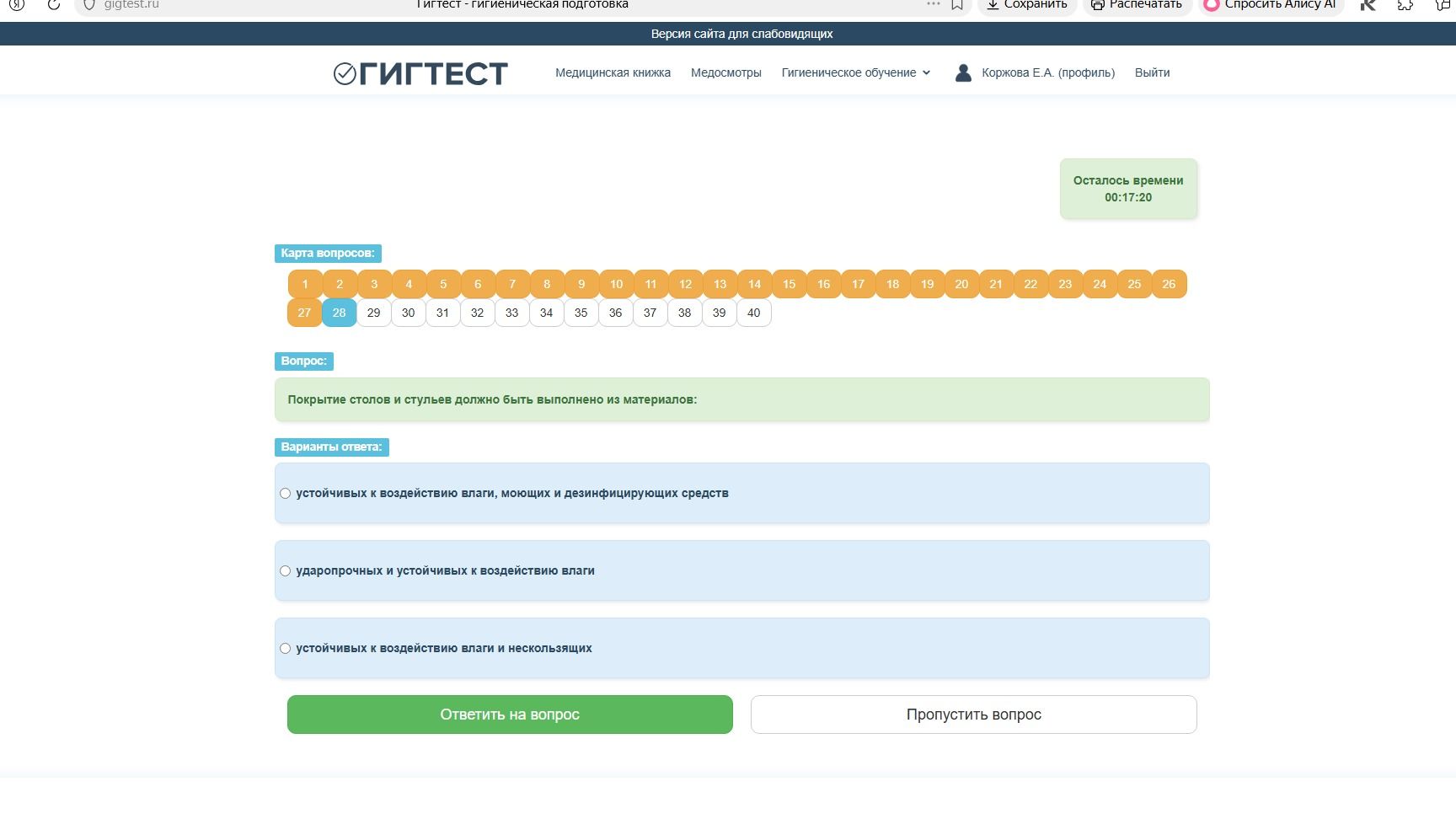Screen dimensions: 1456x819
Task: Open the Медицинская книжка menu item
Action: click(x=613, y=72)
